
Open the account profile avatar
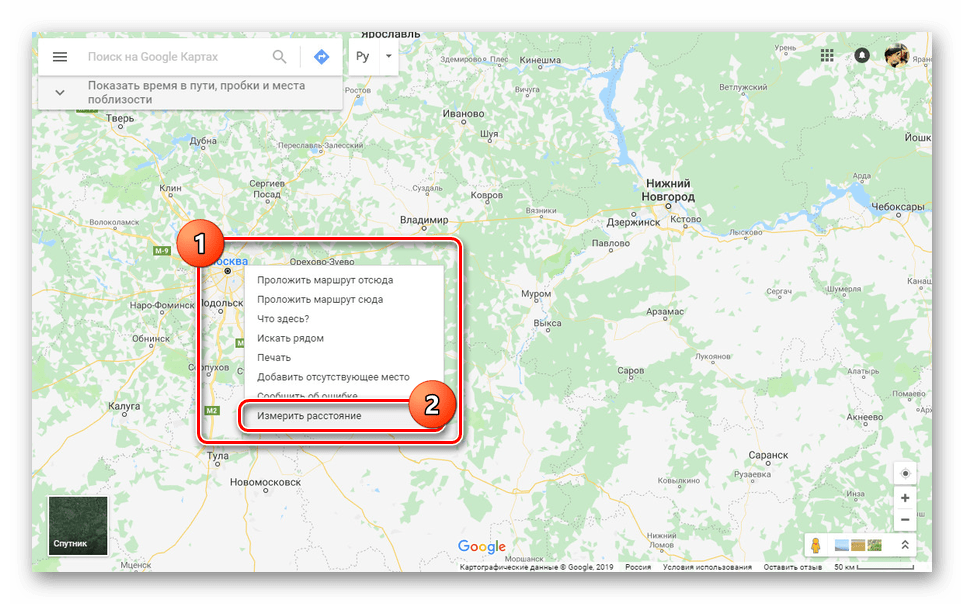click(x=896, y=56)
